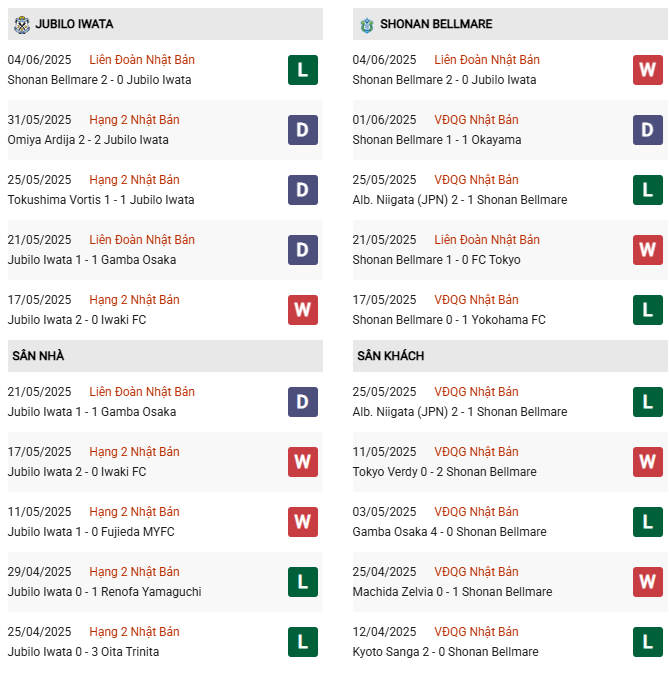Click the W badge for Tokyo Verdy match
Image resolution: width=669 pixels, height=679 pixels.
(647, 462)
